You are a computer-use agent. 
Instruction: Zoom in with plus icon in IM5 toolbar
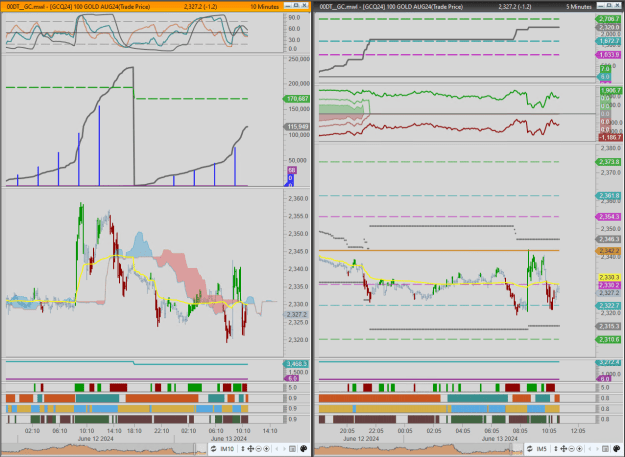580,449
